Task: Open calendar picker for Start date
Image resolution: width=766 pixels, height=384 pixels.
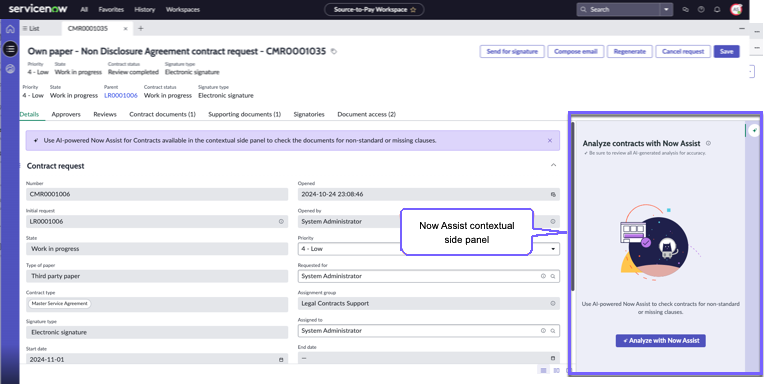Action: click(x=281, y=360)
